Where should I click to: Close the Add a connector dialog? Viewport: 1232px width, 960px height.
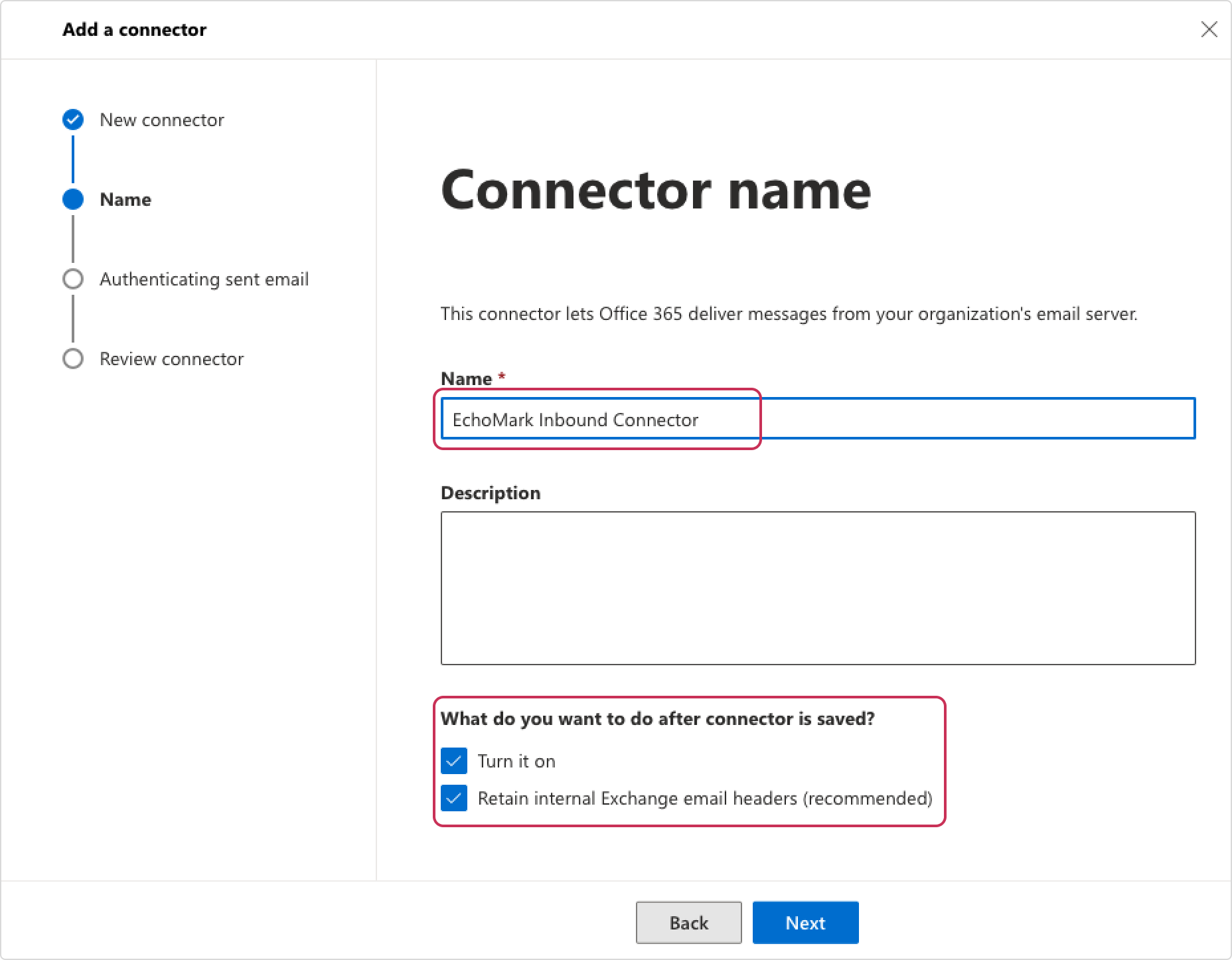pos(1209,29)
